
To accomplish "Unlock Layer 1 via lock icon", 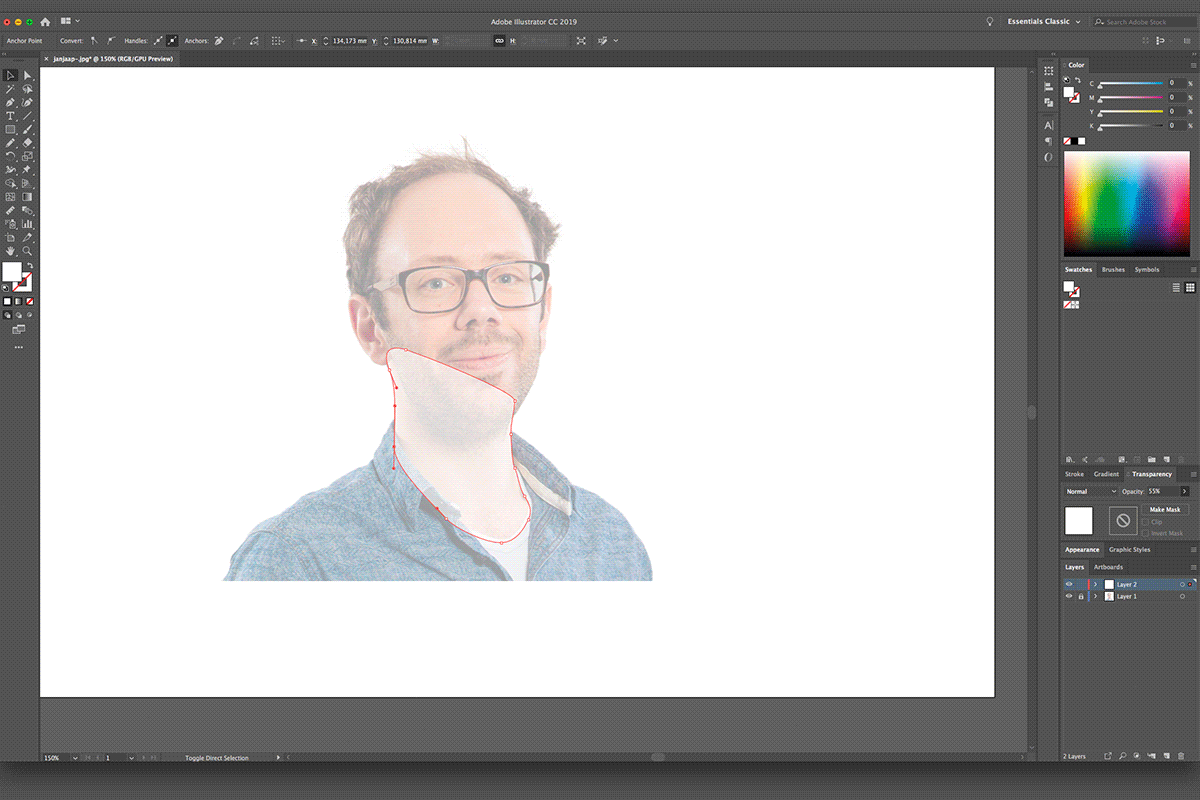I will coord(1080,596).
